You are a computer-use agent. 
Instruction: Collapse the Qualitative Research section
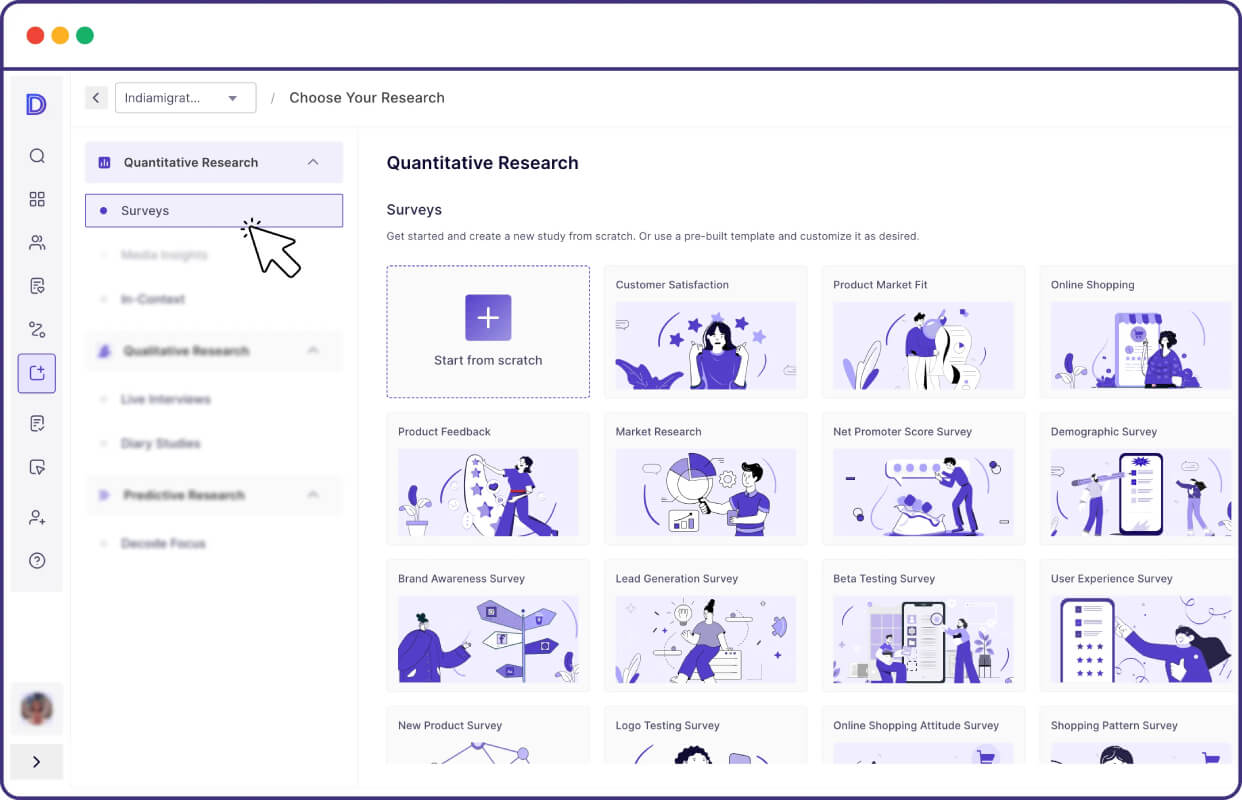pos(313,351)
